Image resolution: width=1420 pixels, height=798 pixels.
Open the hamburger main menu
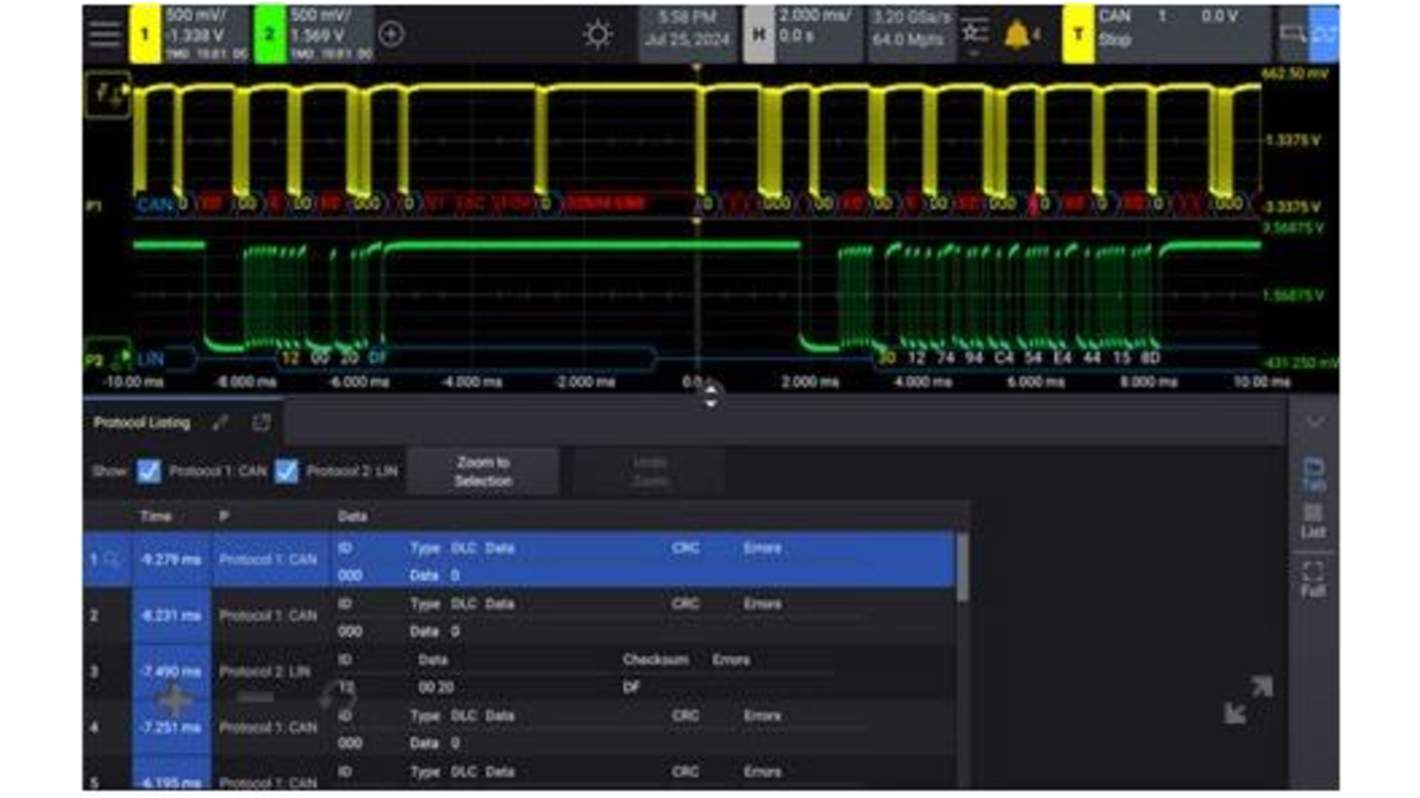coord(105,33)
